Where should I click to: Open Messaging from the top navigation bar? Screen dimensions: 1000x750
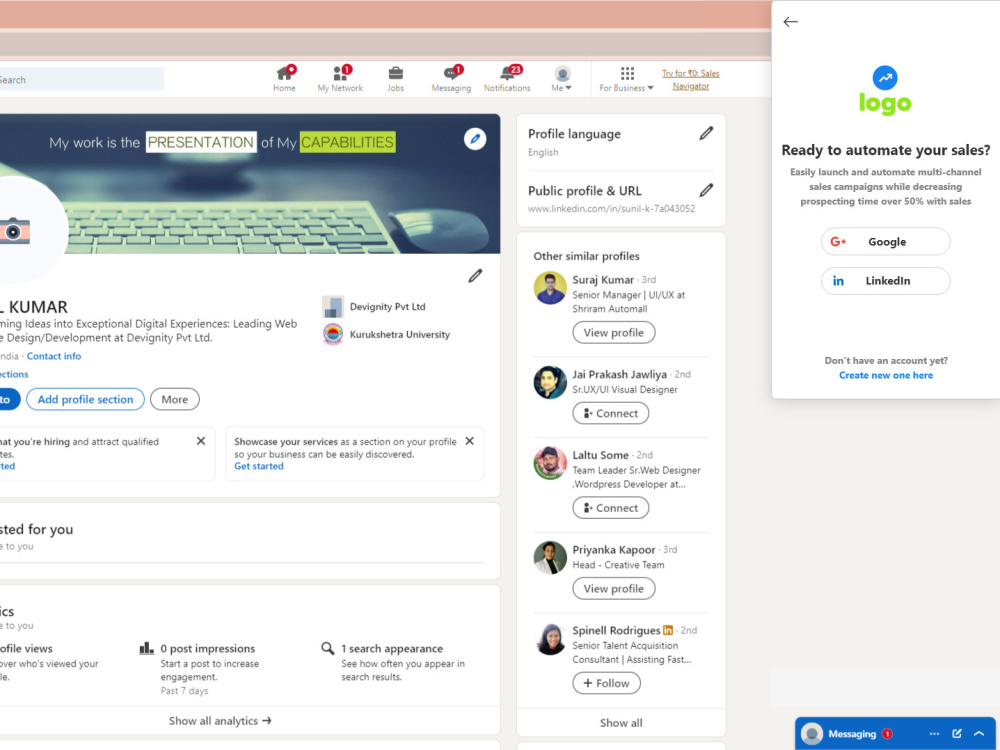[451, 79]
